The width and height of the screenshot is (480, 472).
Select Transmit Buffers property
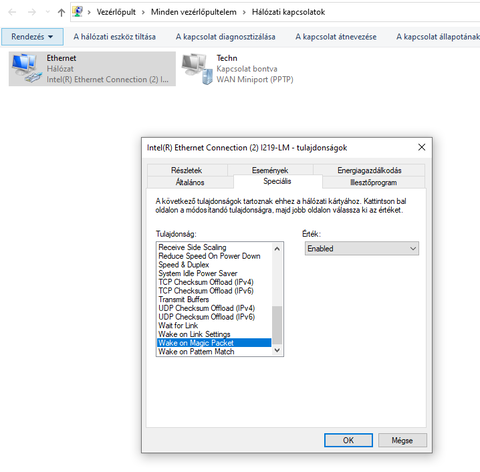[214, 299]
